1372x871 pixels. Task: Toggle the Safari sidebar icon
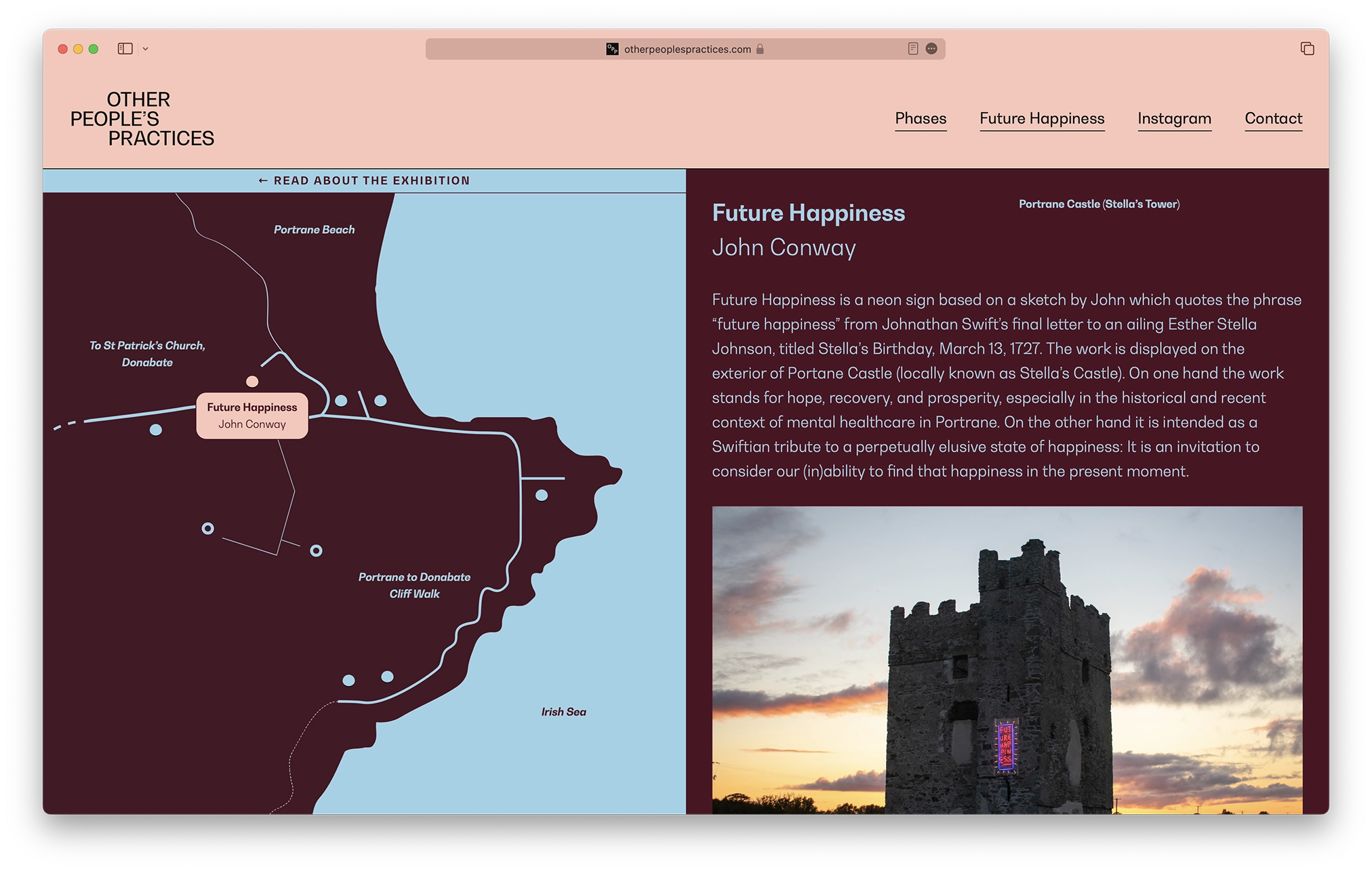[125, 49]
